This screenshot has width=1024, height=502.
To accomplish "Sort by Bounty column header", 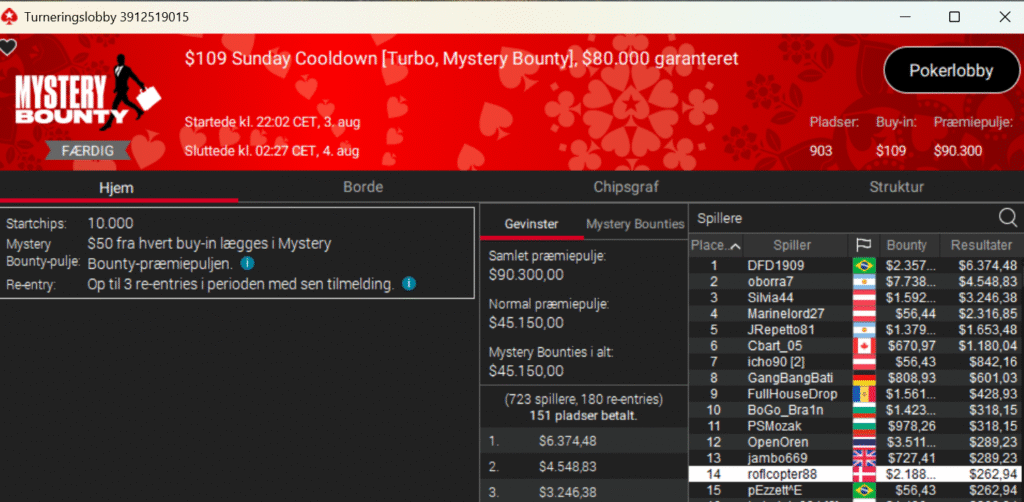I will 906,245.
